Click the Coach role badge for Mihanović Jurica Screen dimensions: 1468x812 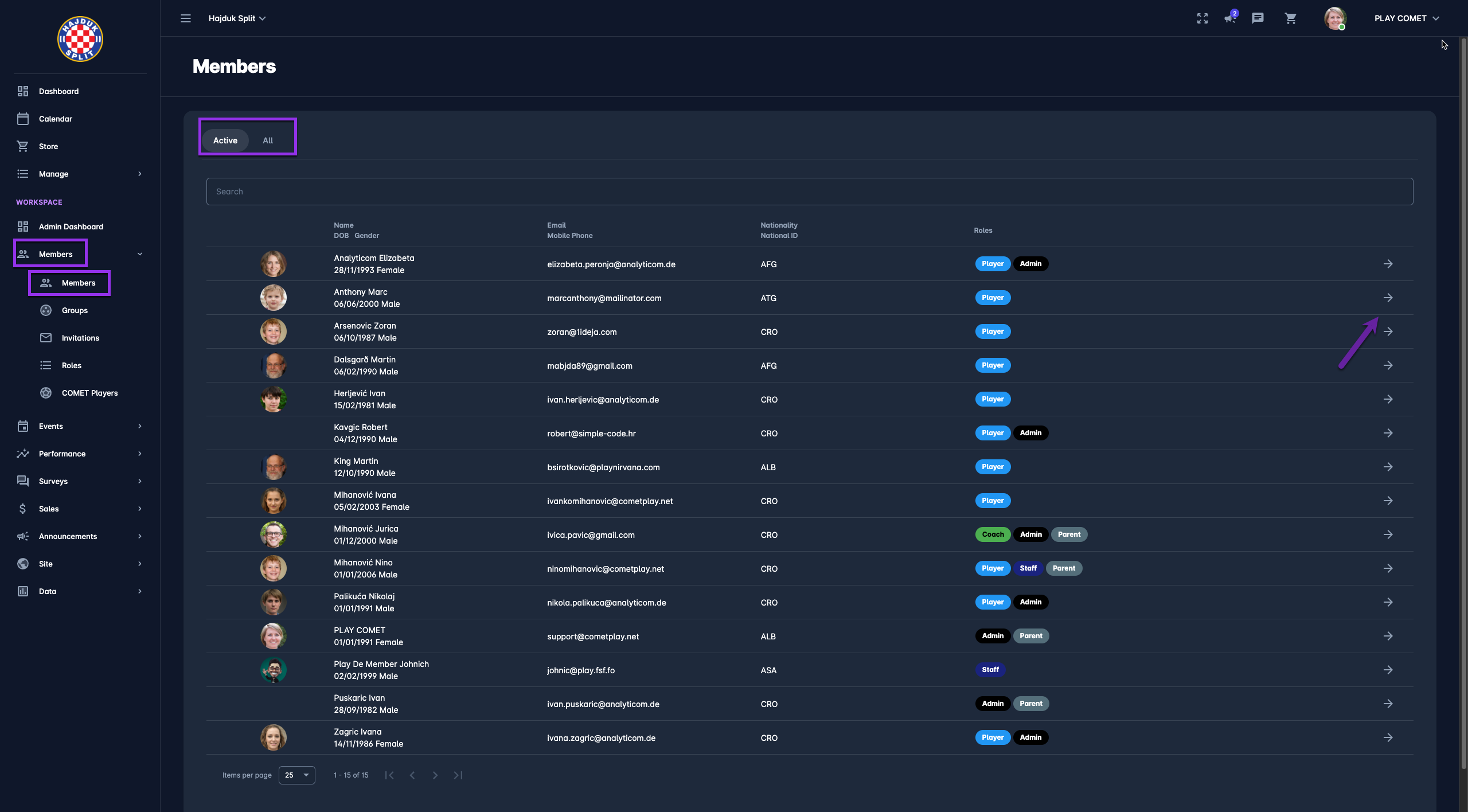click(993, 534)
